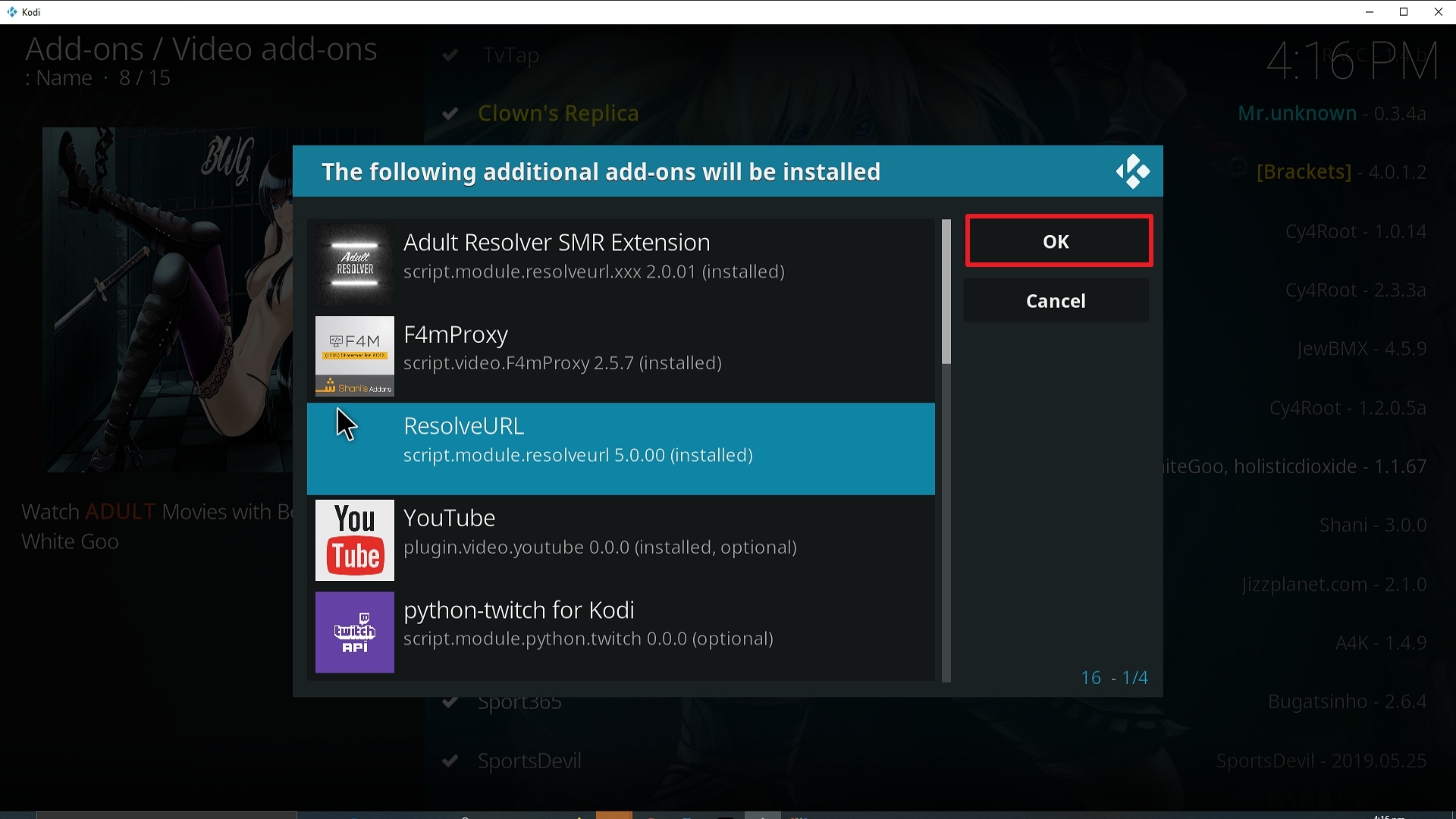
Task: Click 'Bugatsinho - 2.6.4' author text
Action: tap(1347, 701)
